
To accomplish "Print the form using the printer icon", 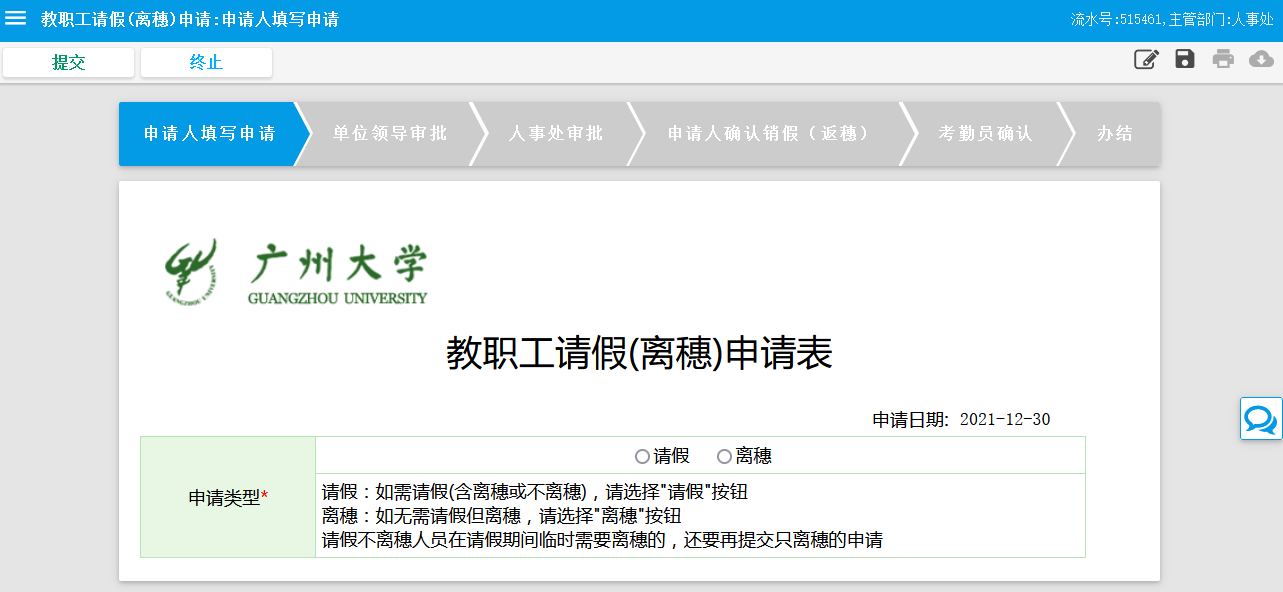I will click(x=1223, y=59).
